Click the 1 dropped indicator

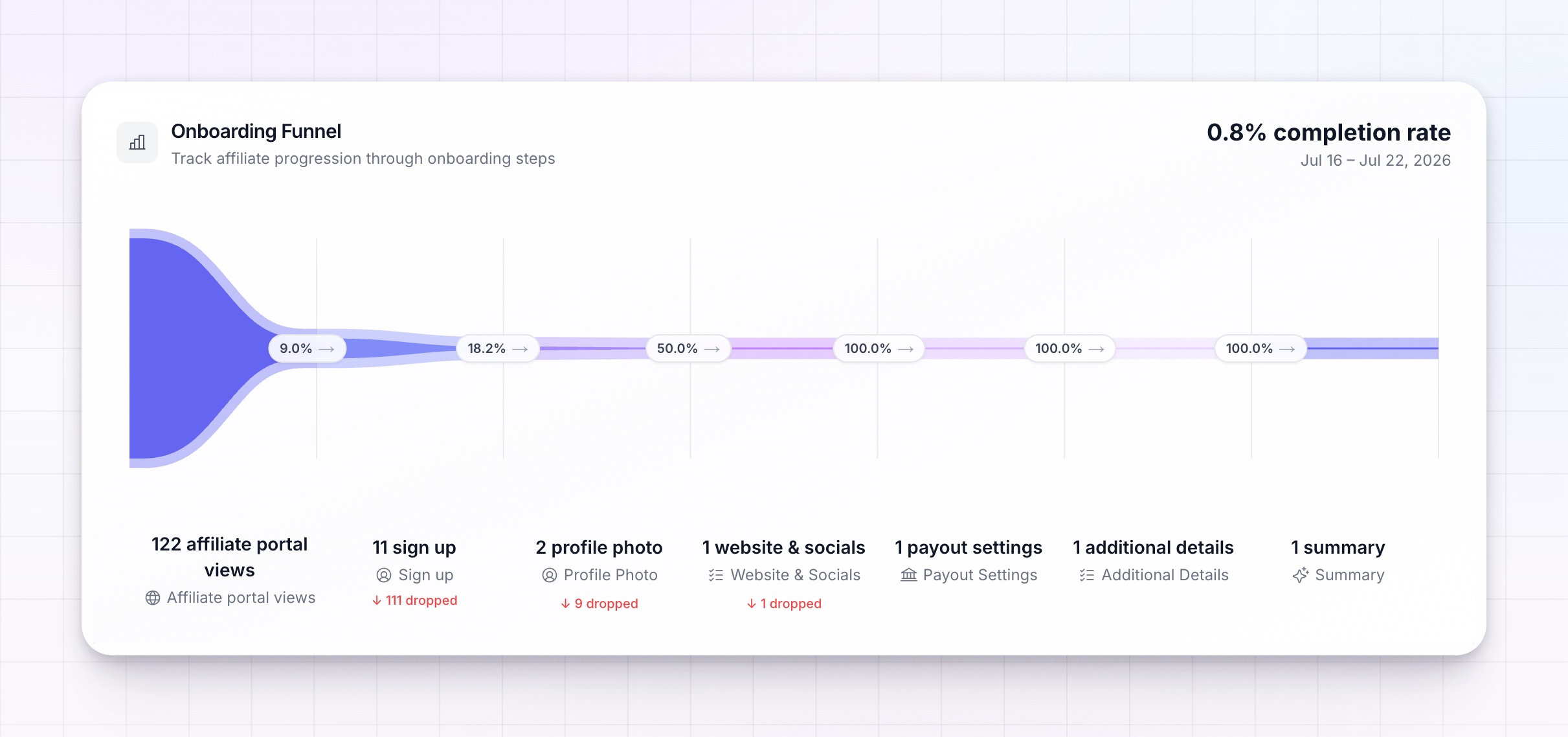click(x=784, y=604)
